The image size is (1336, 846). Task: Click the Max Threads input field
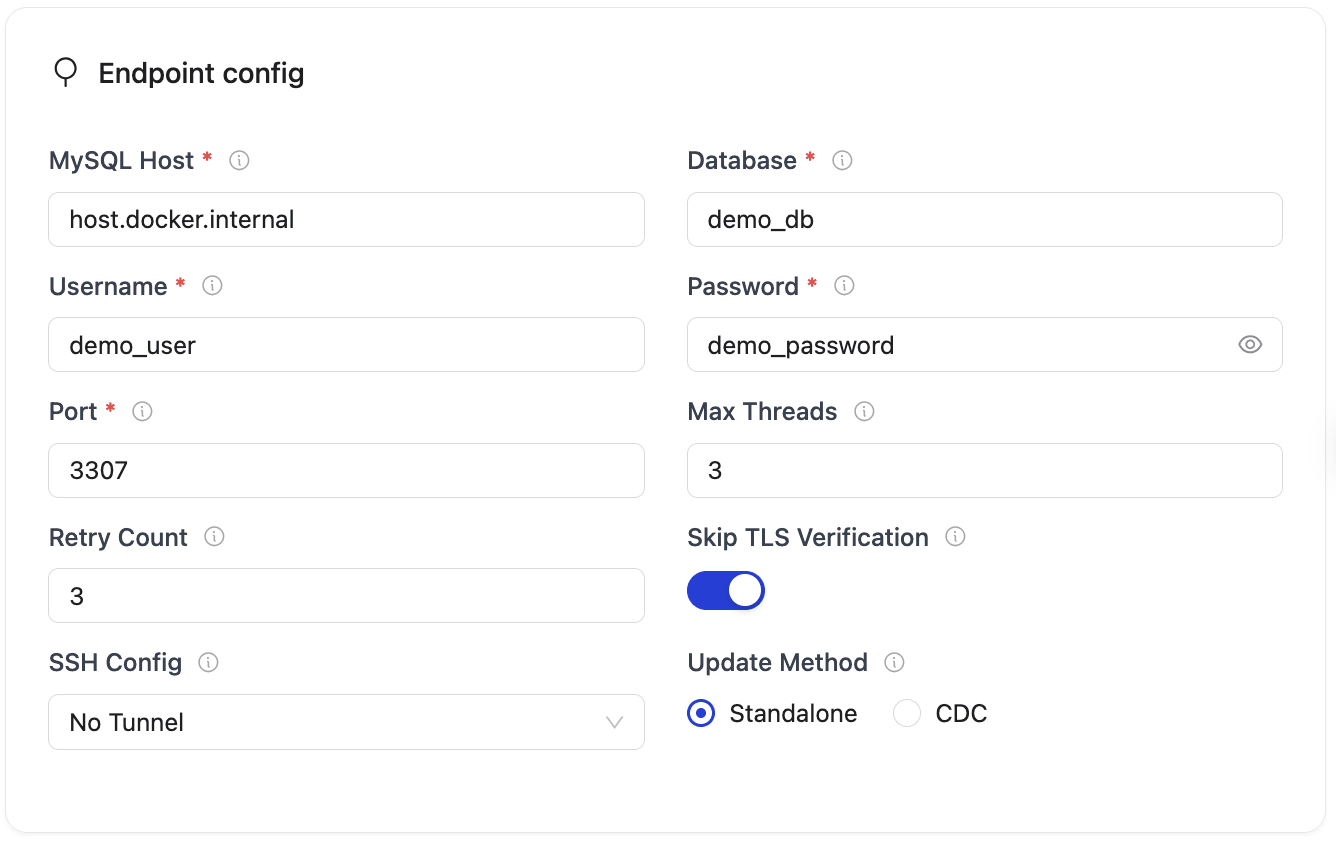coord(984,470)
